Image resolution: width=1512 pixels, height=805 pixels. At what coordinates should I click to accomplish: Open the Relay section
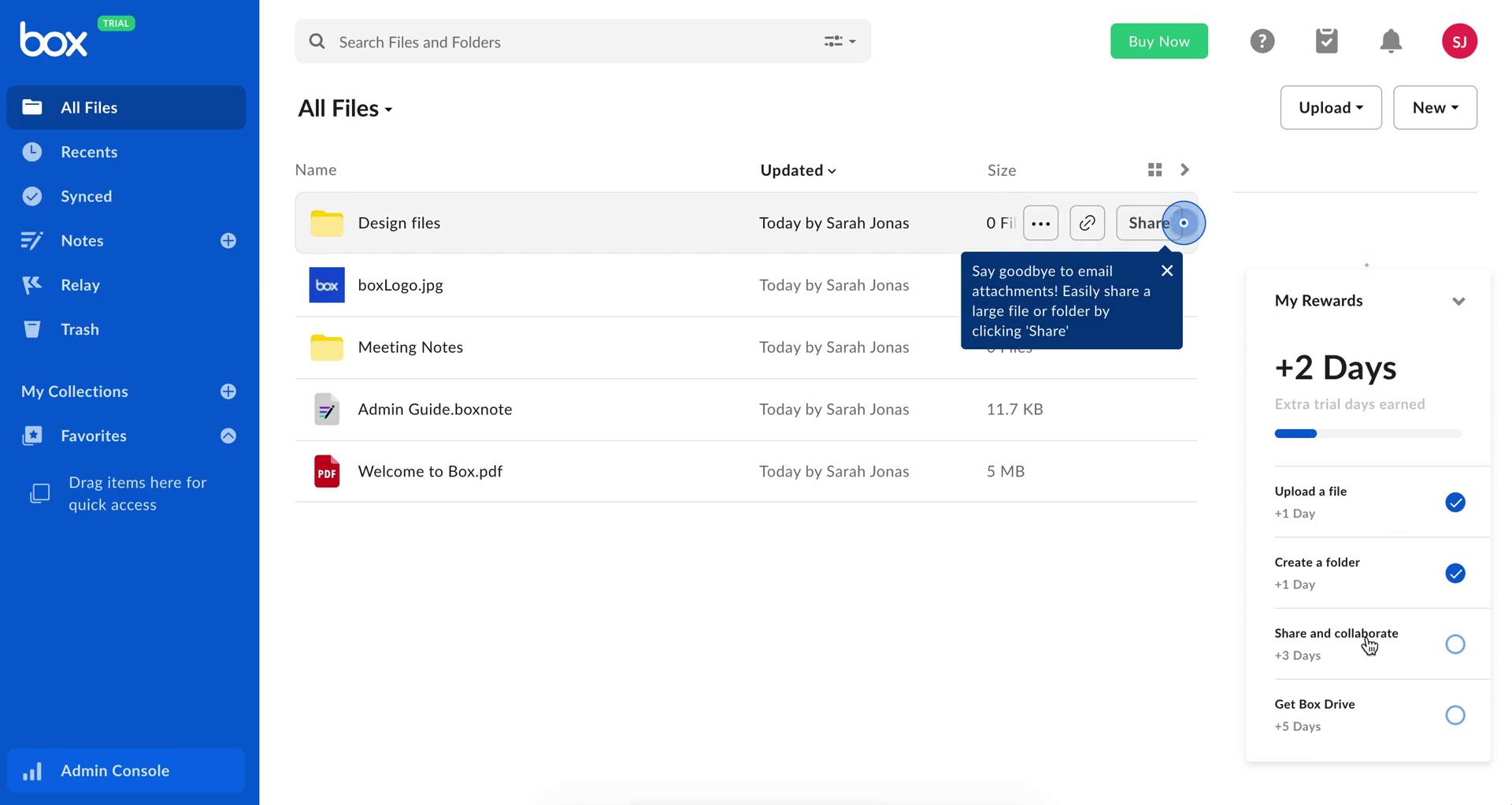(x=80, y=284)
